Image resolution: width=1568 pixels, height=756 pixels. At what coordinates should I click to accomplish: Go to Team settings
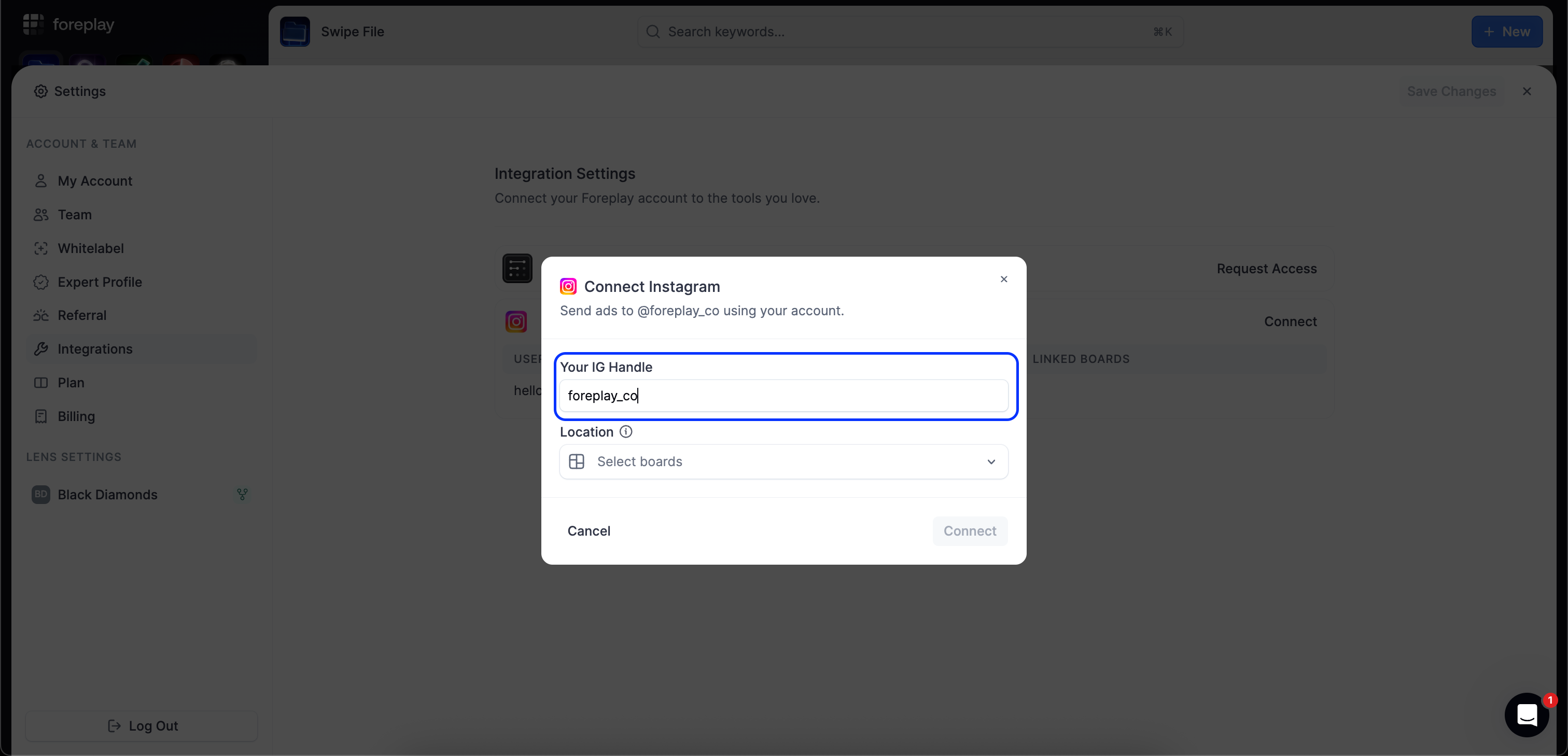pyautogui.click(x=141, y=215)
